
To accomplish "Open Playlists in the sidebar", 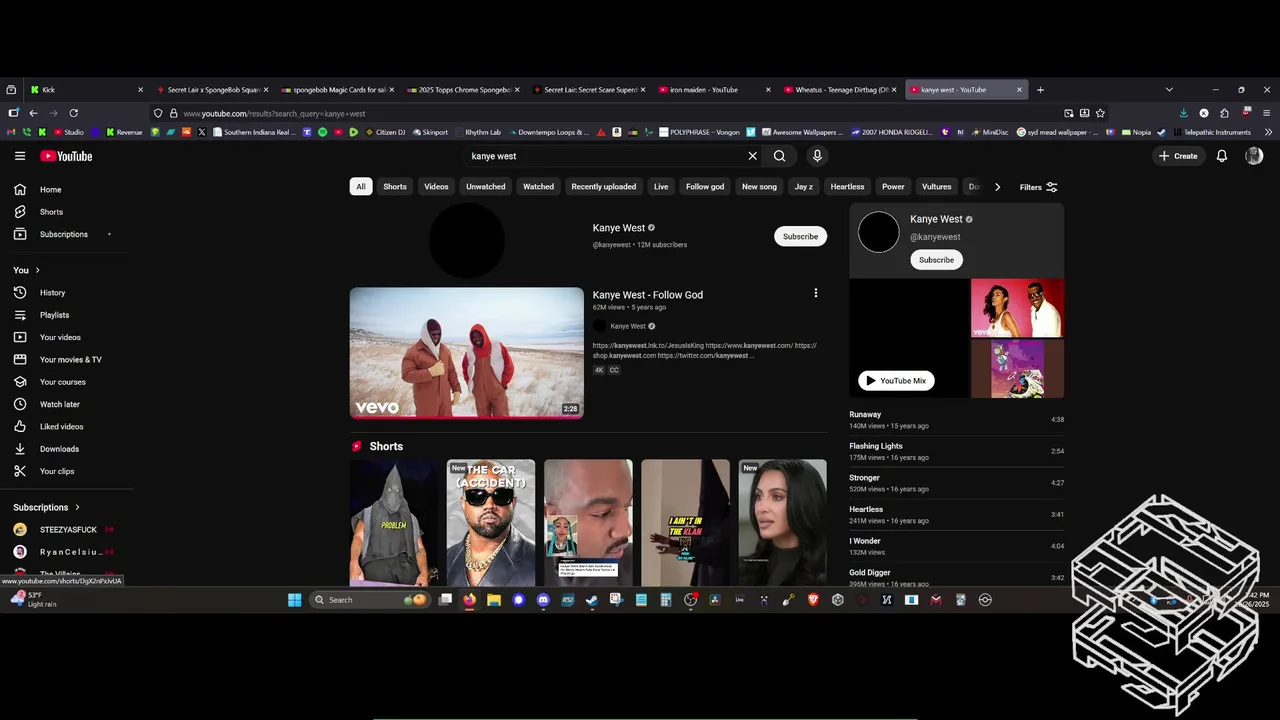I will point(66,315).
